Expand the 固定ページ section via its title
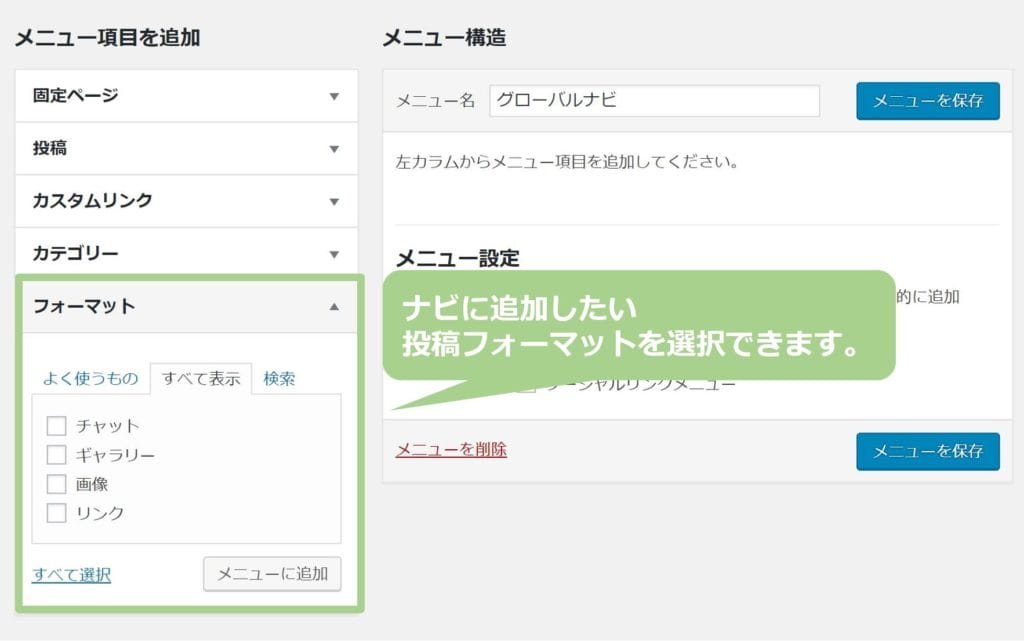The image size is (1024, 641). (x=75, y=96)
